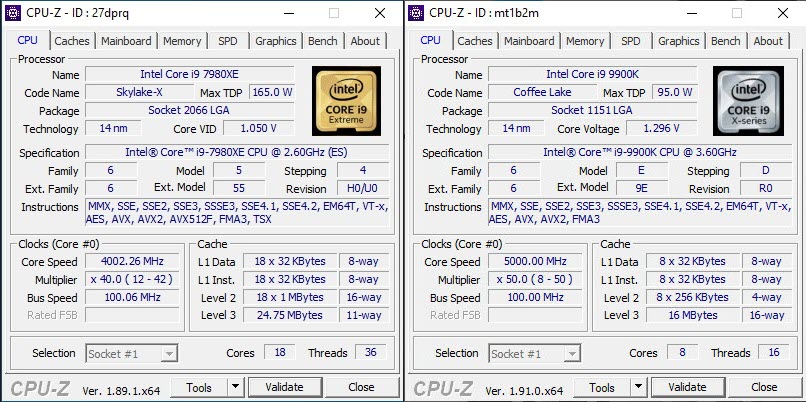This screenshot has width=806, height=402.
Task: Go to Bench tab in 27dprq window
Action: pos(322,41)
